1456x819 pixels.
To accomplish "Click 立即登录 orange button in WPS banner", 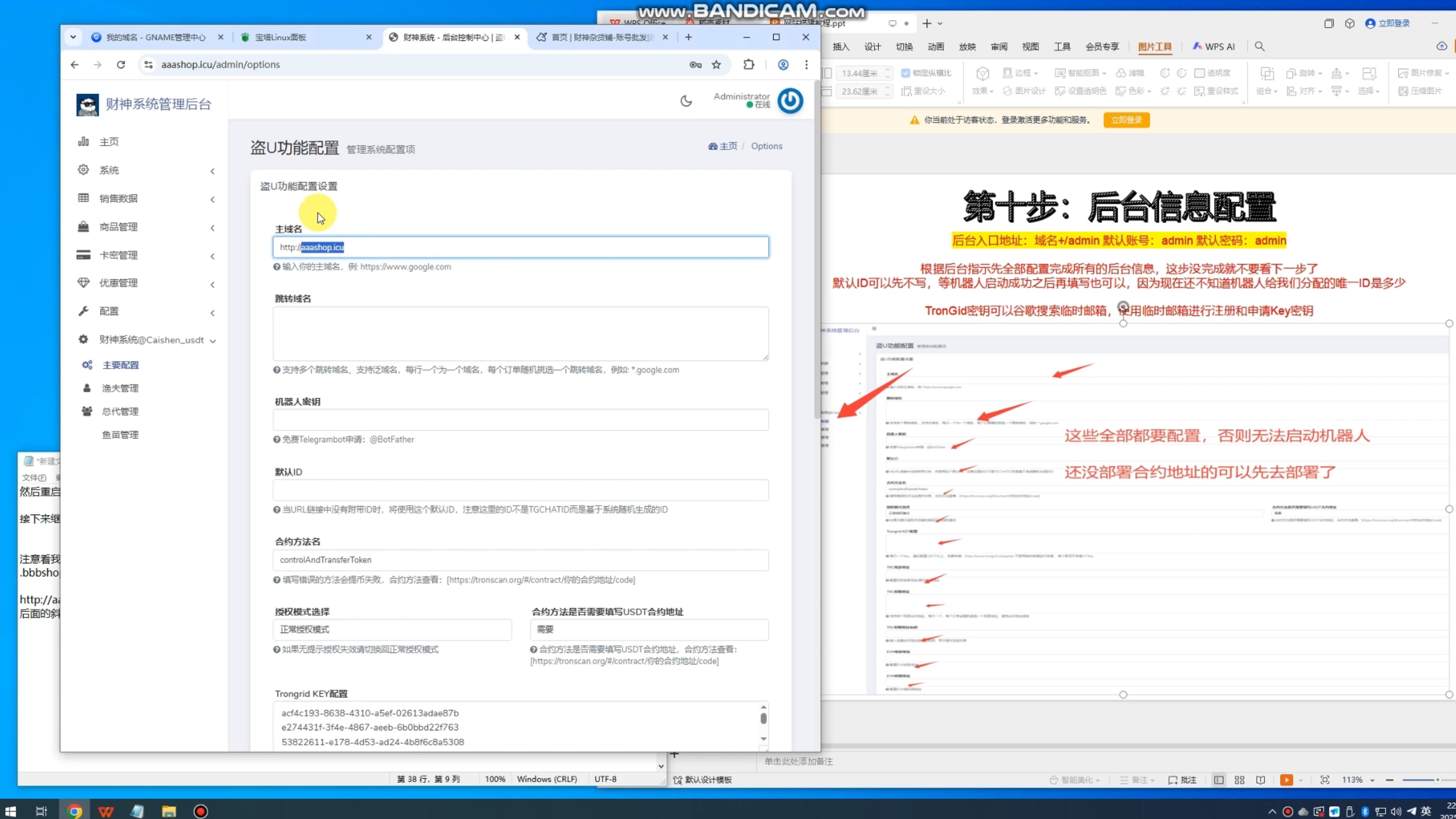I will [x=1127, y=120].
